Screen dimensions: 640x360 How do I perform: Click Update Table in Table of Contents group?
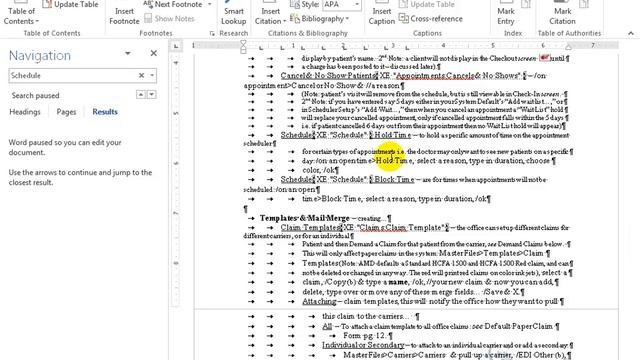[71, 4]
